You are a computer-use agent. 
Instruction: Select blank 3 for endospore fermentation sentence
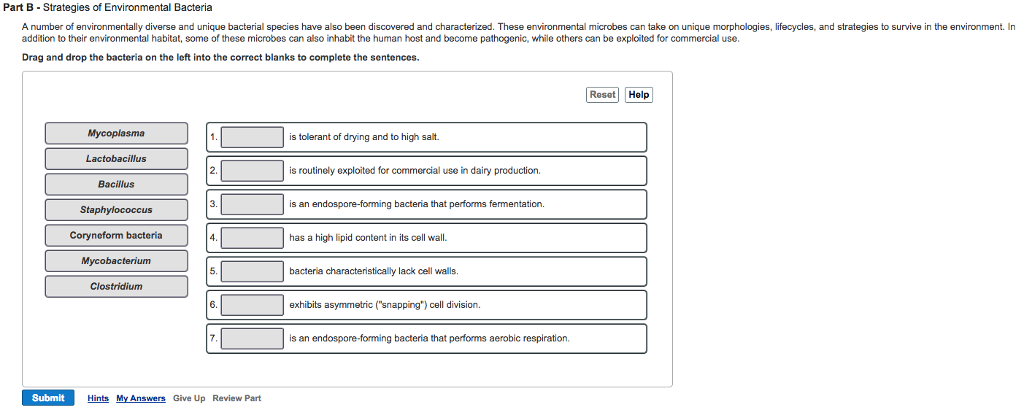252,204
